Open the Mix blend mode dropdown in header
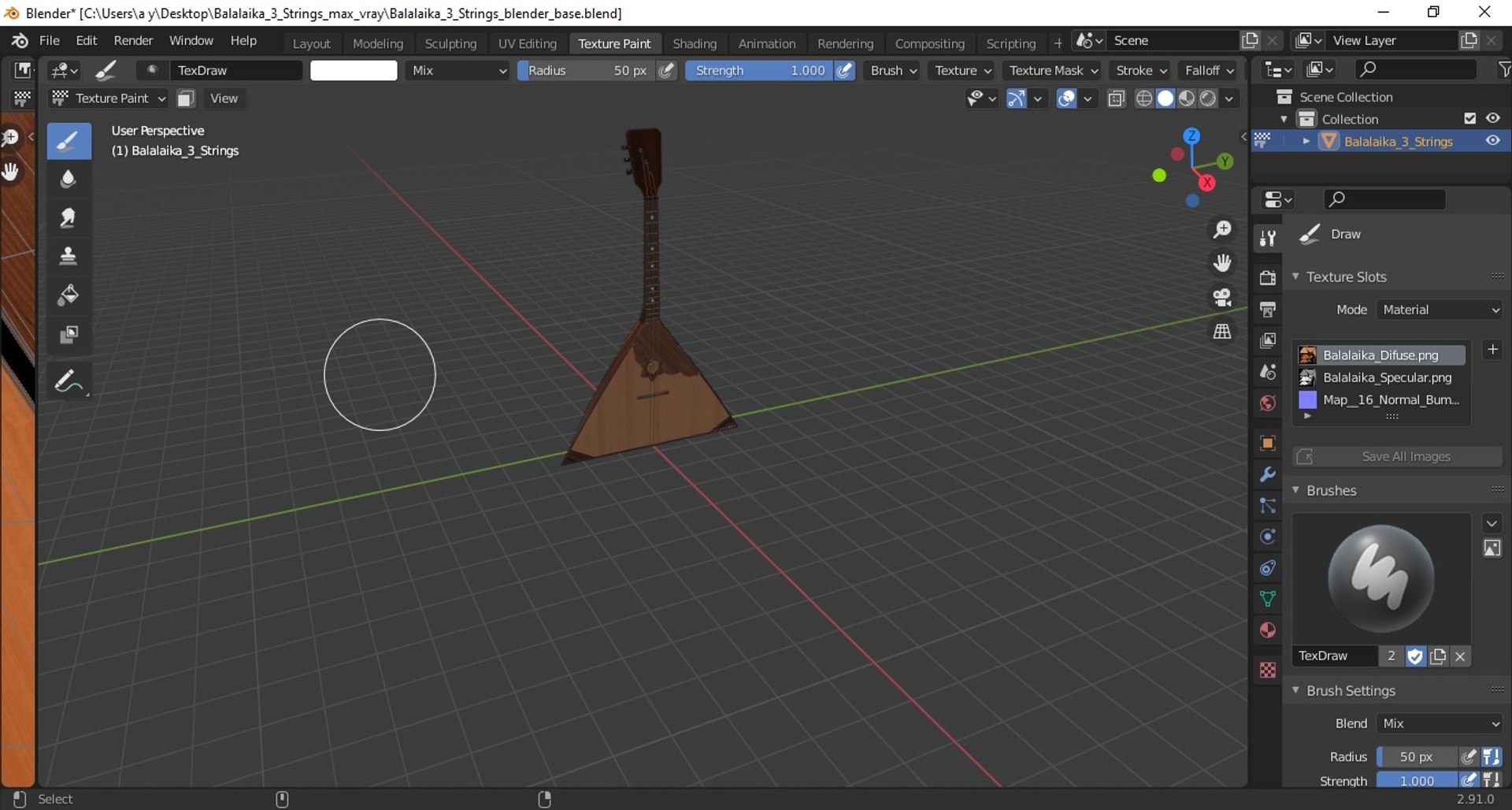 click(x=458, y=71)
